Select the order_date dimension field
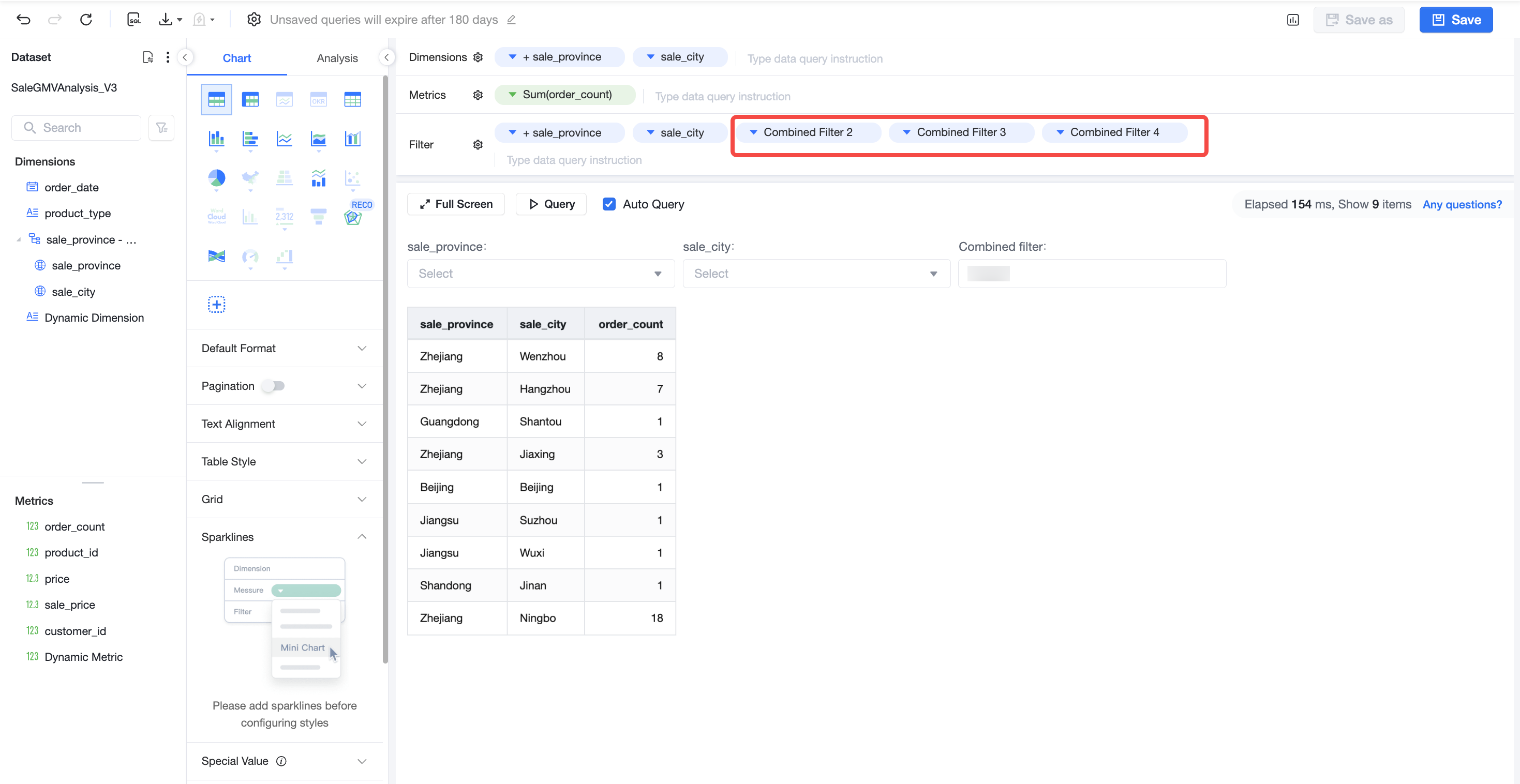1520x784 pixels. point(71,188)
